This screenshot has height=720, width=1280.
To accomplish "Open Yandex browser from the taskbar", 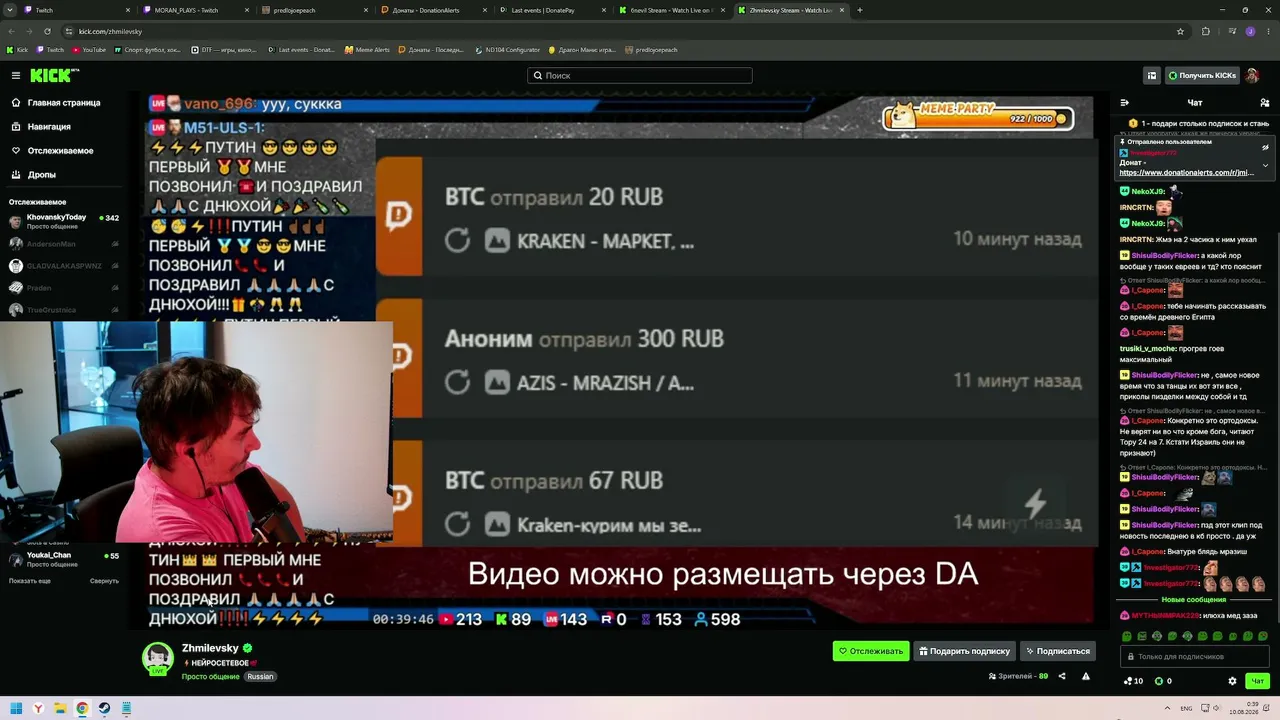I will click(x=38, y=708).
